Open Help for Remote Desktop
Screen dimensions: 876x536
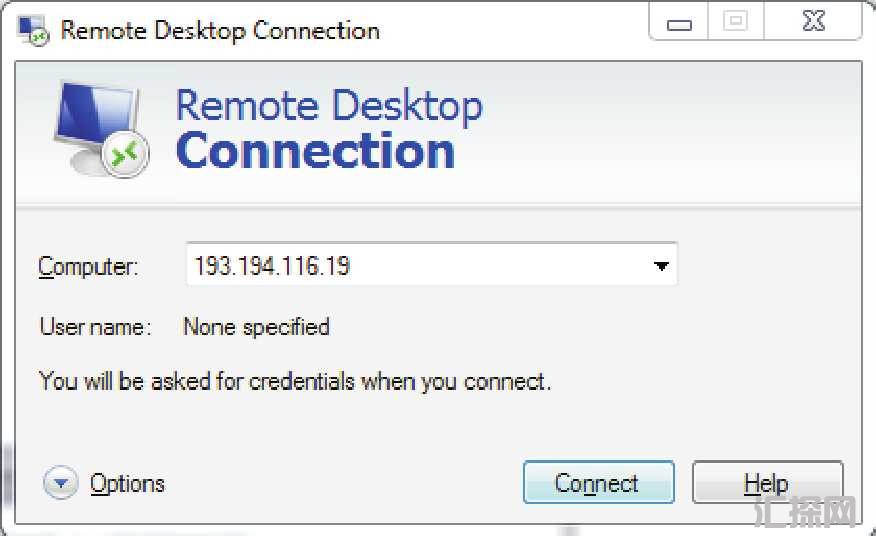coord(766,484)
